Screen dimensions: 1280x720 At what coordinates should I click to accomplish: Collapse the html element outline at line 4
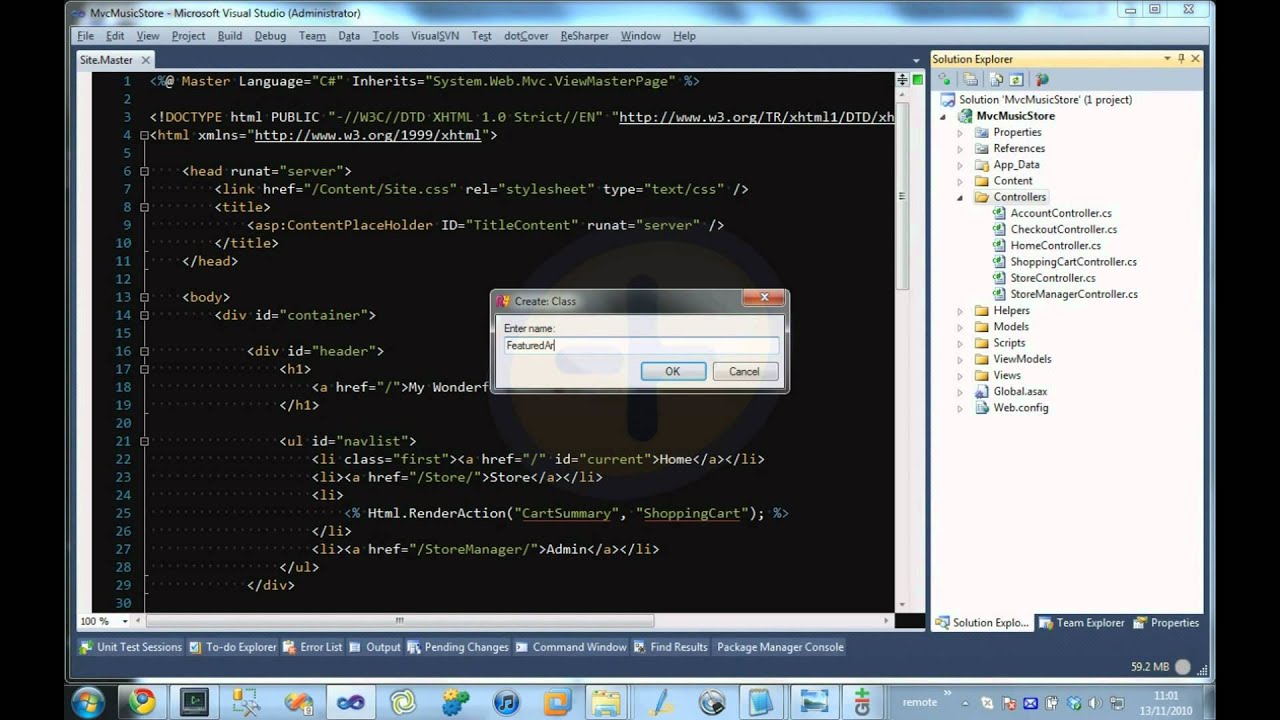144,135
